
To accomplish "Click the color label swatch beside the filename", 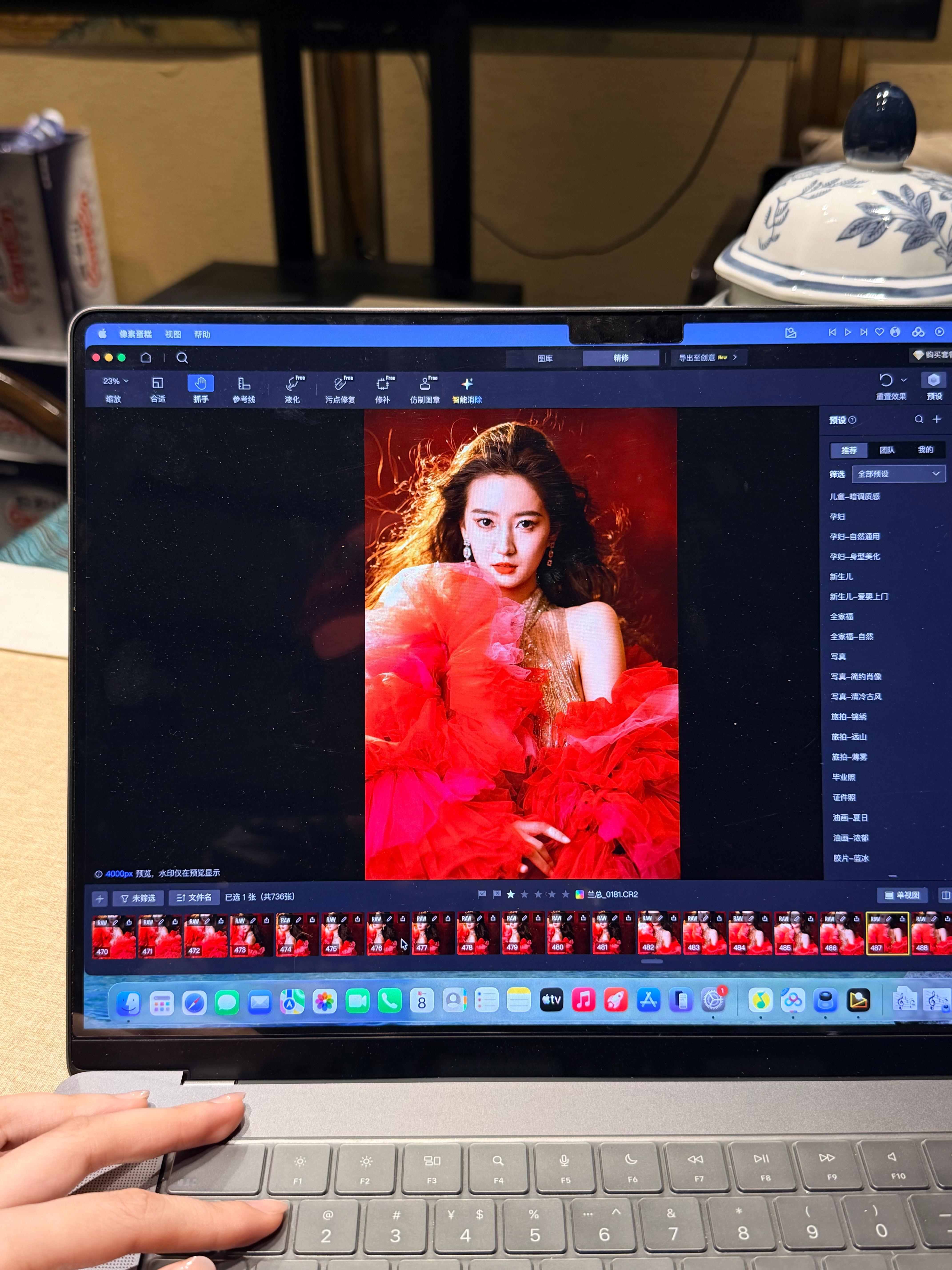I will [x=580, y=894].
